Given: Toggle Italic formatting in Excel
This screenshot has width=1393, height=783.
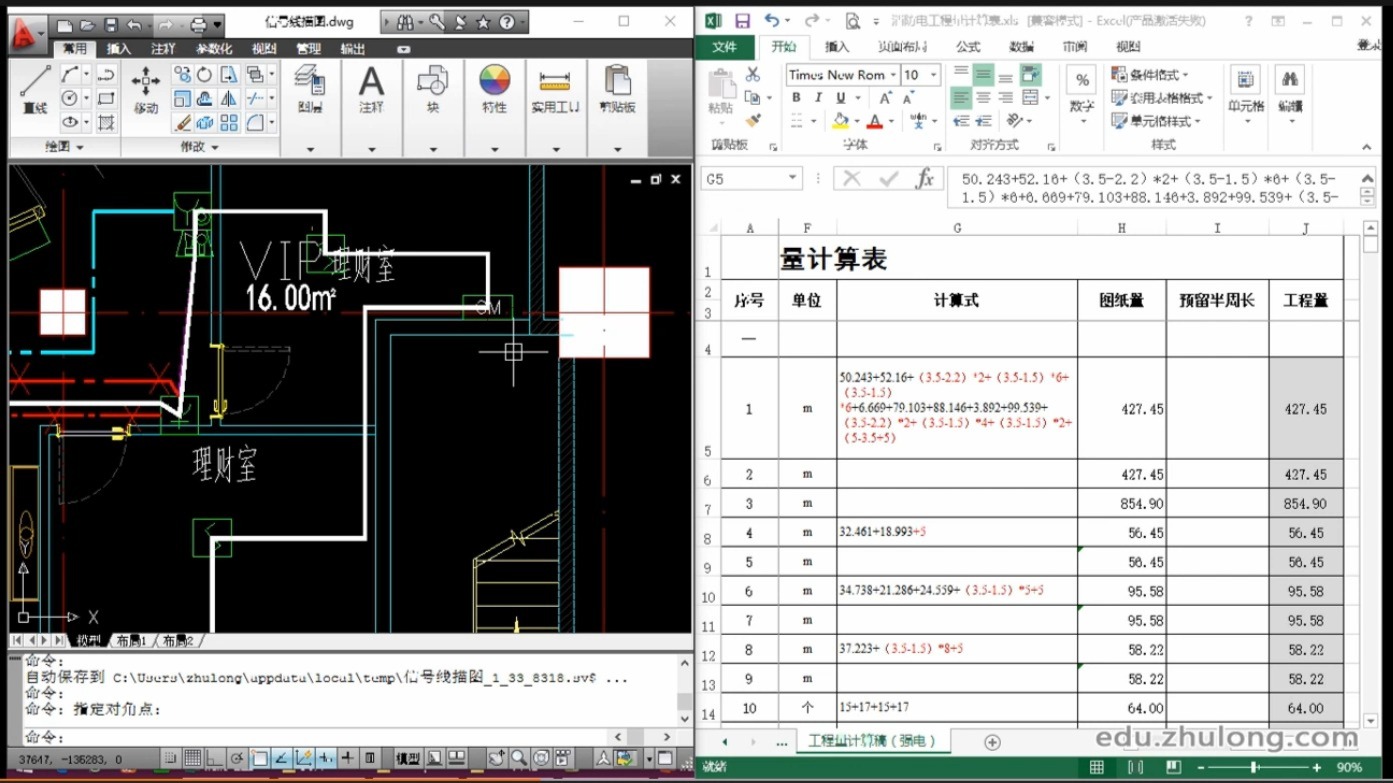Looking at the screenshot, I should coord(818,98).
